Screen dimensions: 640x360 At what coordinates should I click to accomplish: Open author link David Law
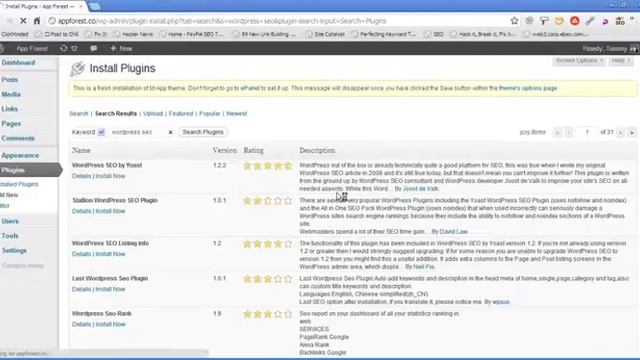click(453, 231)
